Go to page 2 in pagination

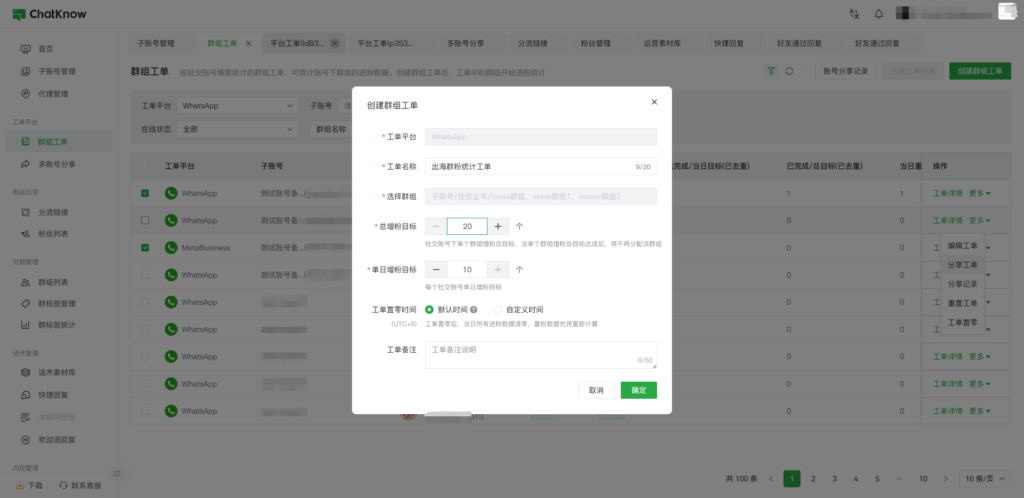813,478
